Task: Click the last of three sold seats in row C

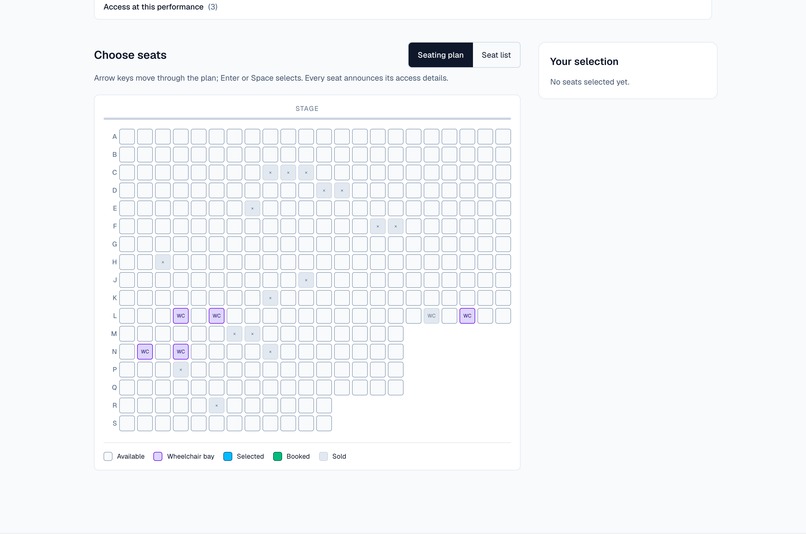Action: 306,172
